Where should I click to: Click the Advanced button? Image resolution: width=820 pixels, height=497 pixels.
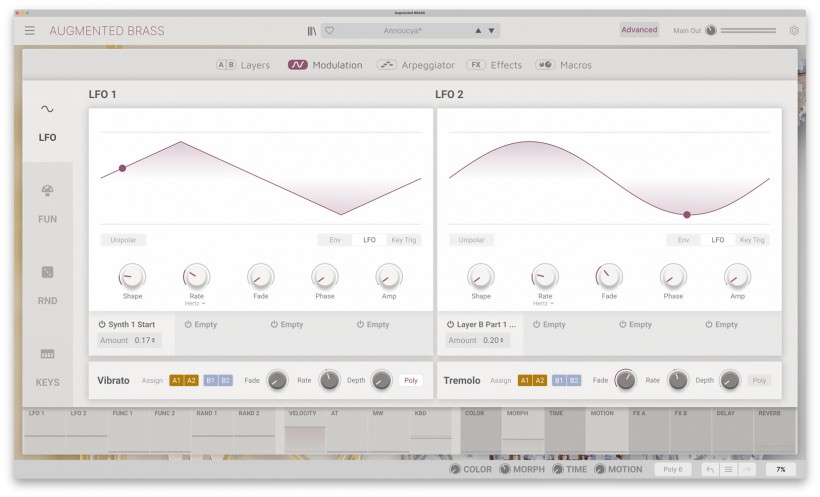tap(639, 30)
